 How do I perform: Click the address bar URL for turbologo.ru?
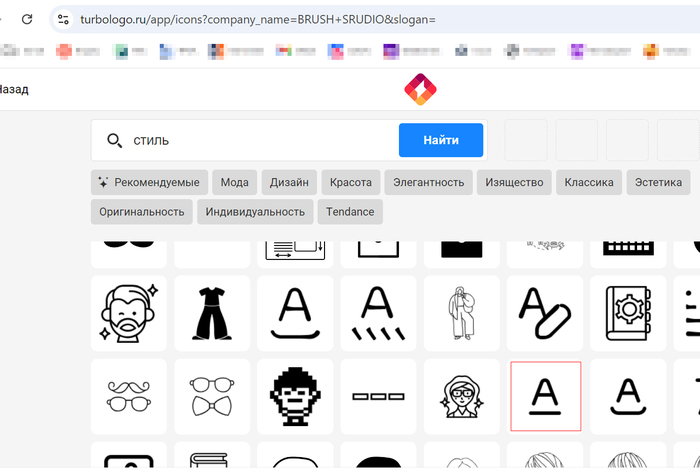(x=258, y=20)
